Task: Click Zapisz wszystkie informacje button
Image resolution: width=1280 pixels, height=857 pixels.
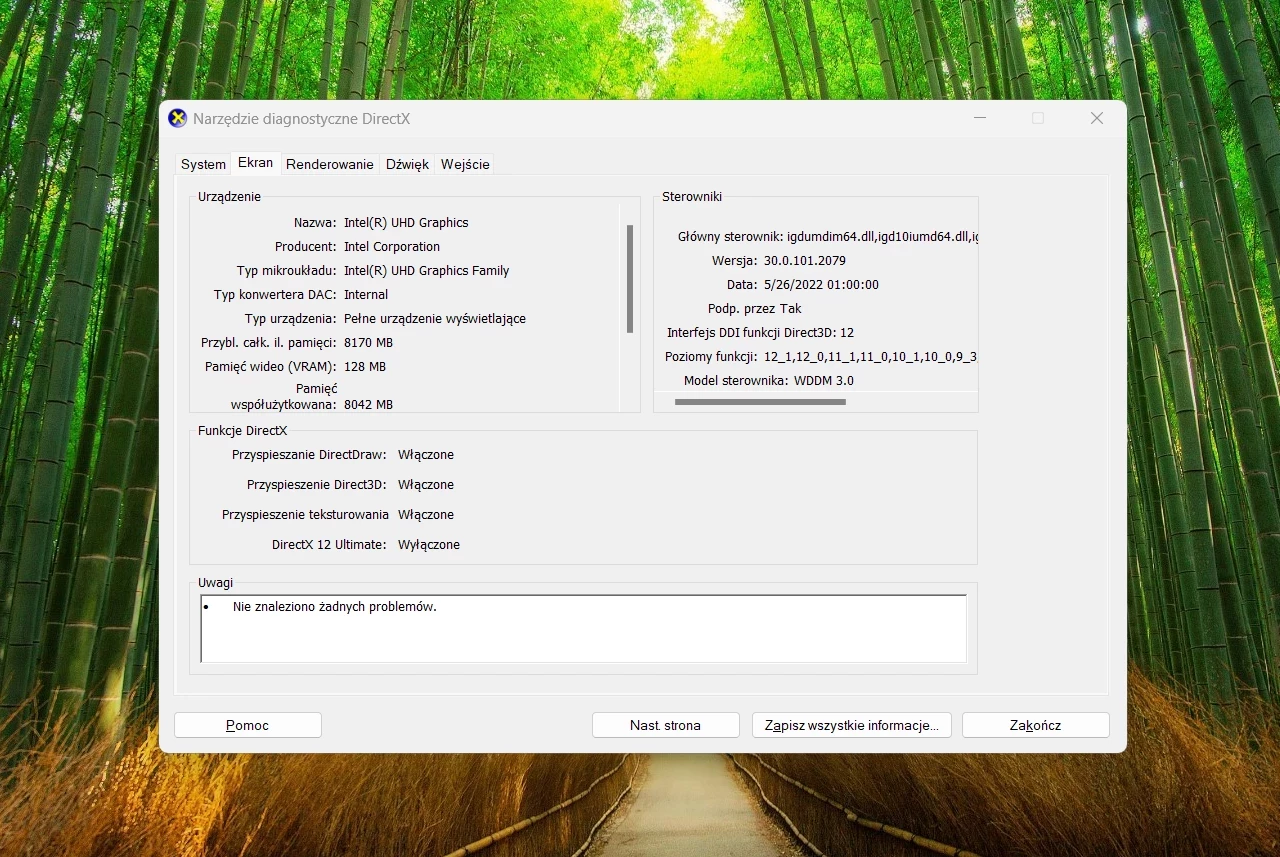Action: 851,725
